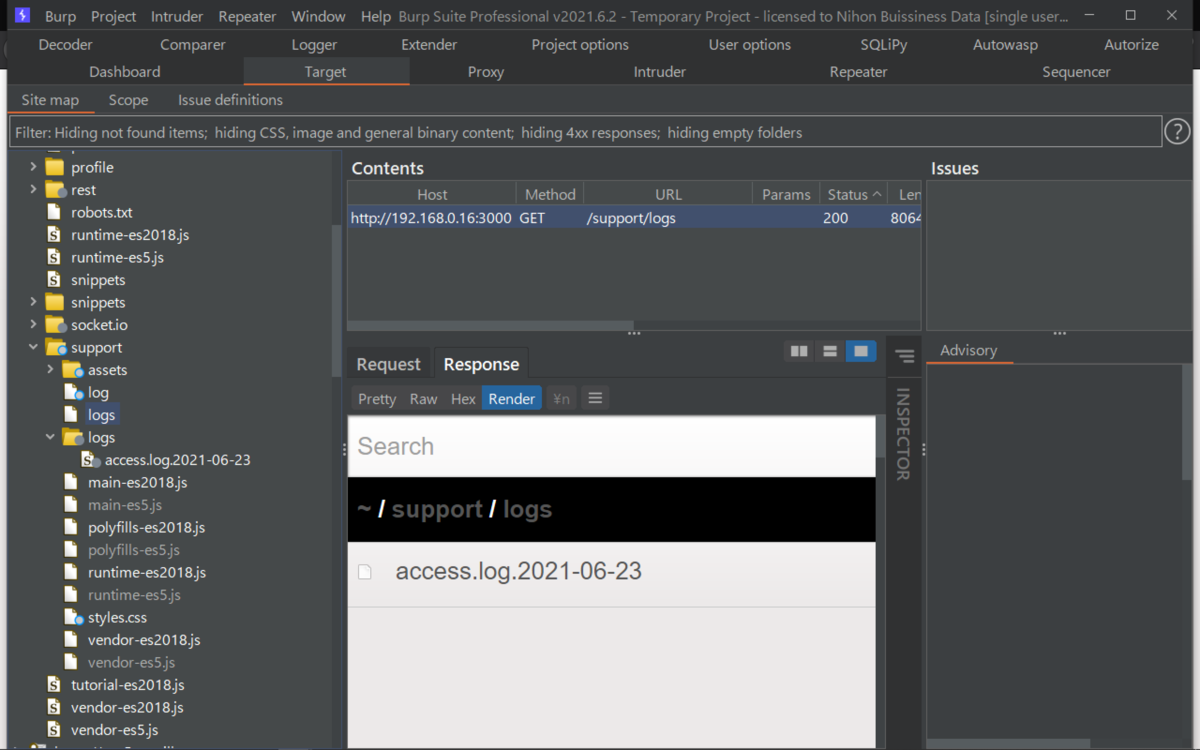Open the SQLiPy extension tab

click(x=884, y=45)
